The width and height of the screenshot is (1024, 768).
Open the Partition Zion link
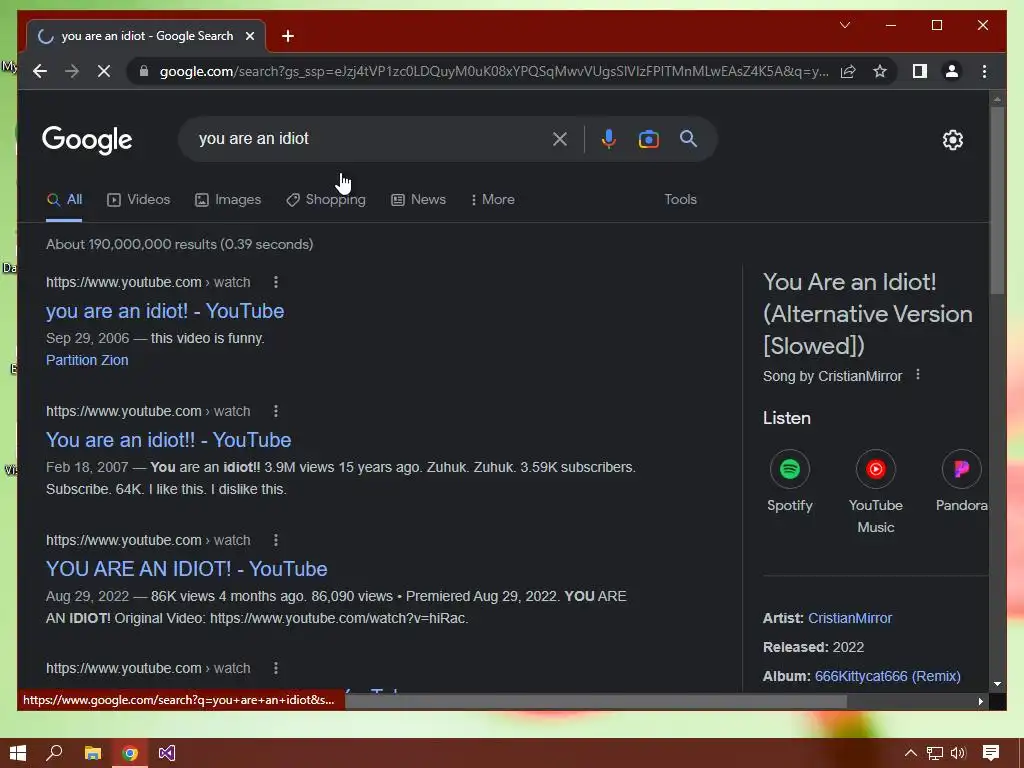pos(87,360)
